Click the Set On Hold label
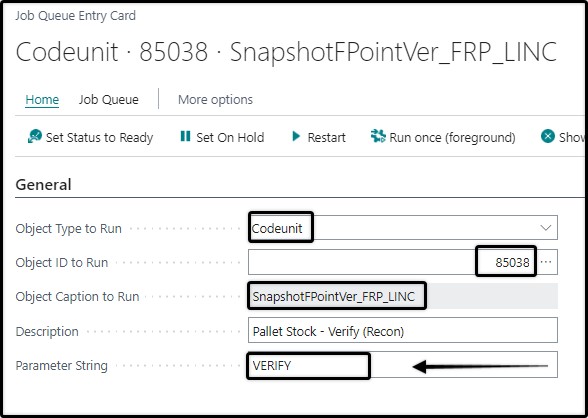The width and height of the screenshot is (588, 418). pyautogui.click(x=230, y=137)
